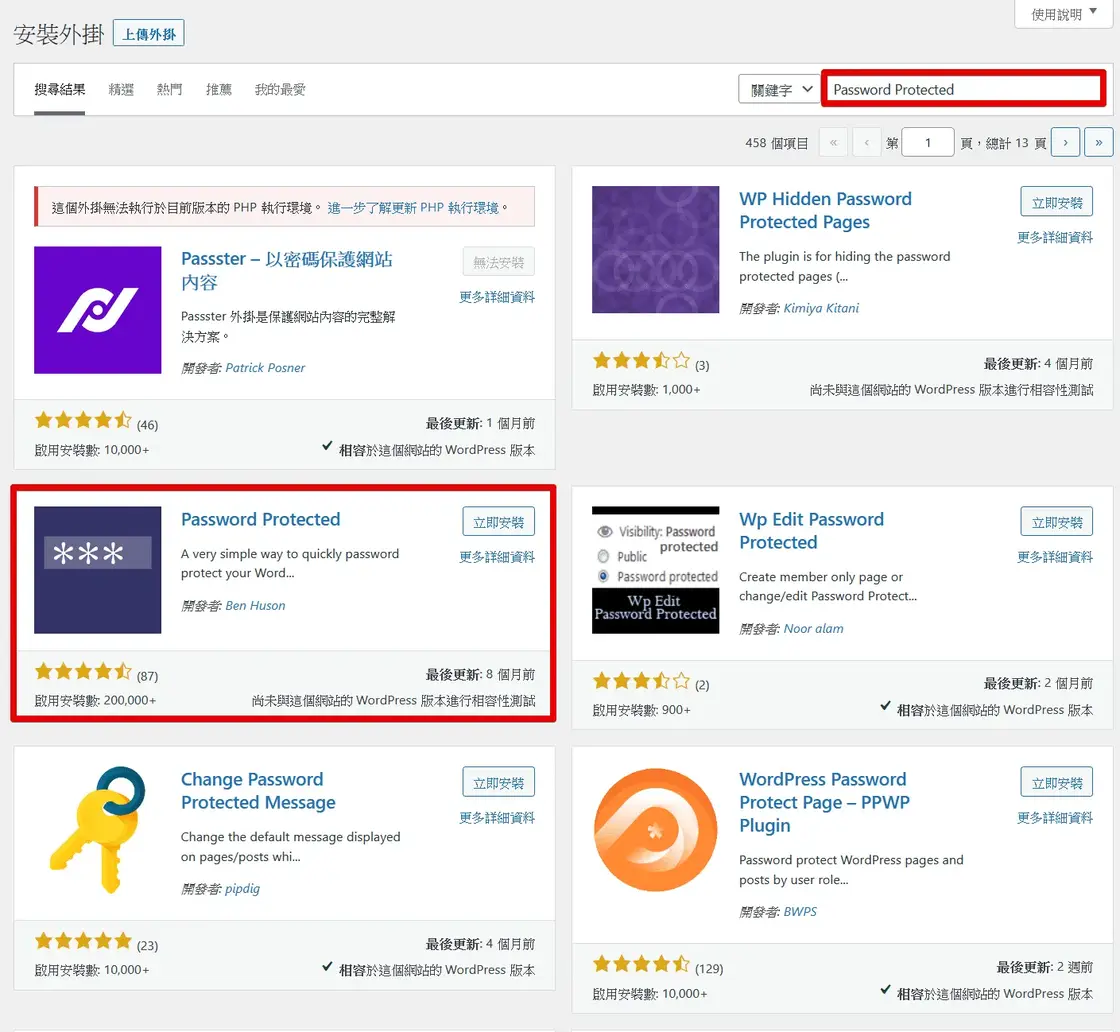Open Wp Edit Password Protected title link

point(811,531)
